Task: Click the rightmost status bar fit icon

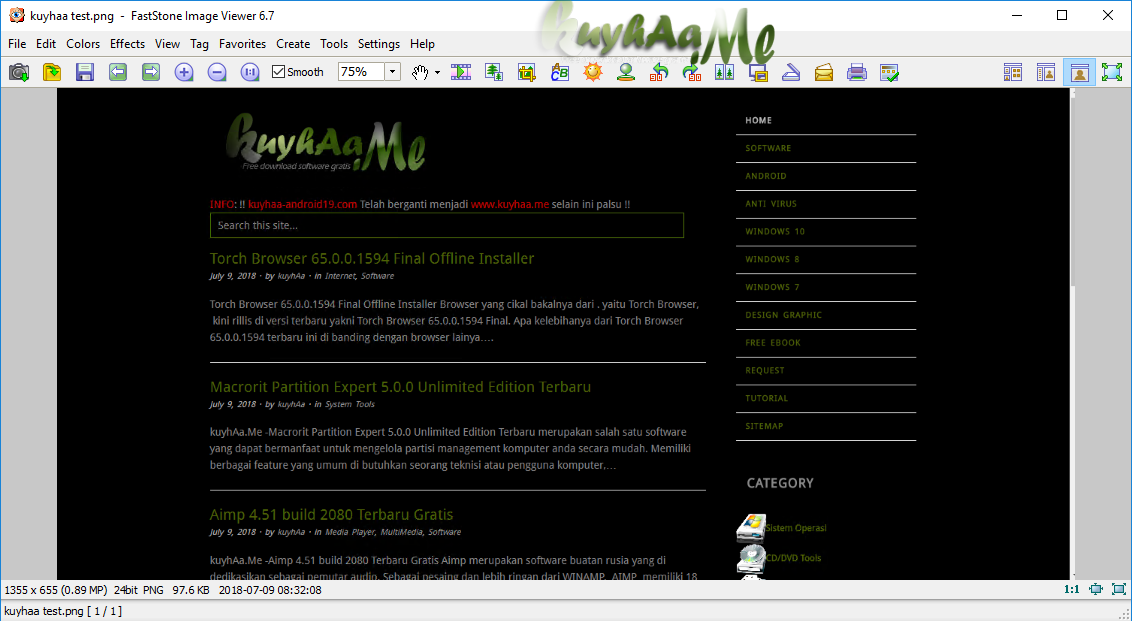Action: (1118, 589)
